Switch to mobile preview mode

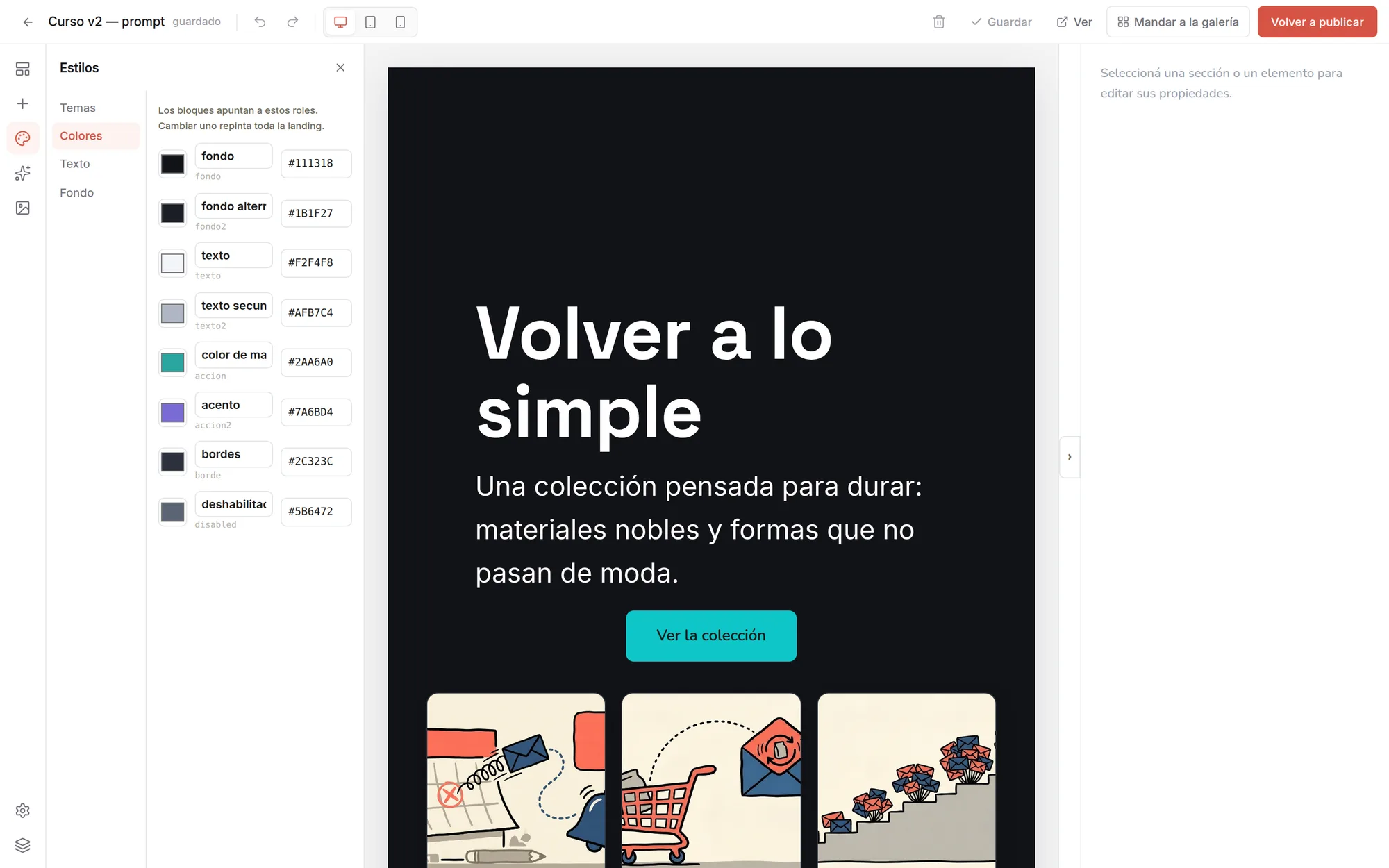[x=400, y=22]
